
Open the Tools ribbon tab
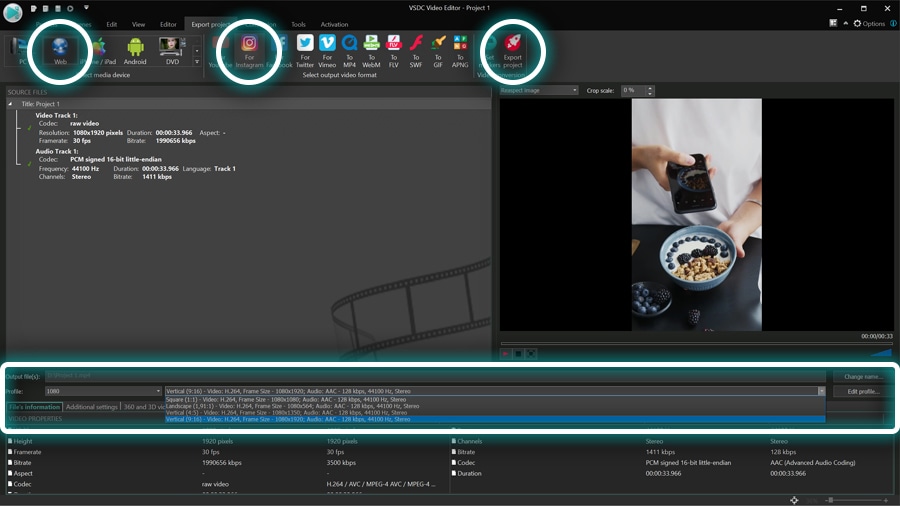click(x=298, y=25)
